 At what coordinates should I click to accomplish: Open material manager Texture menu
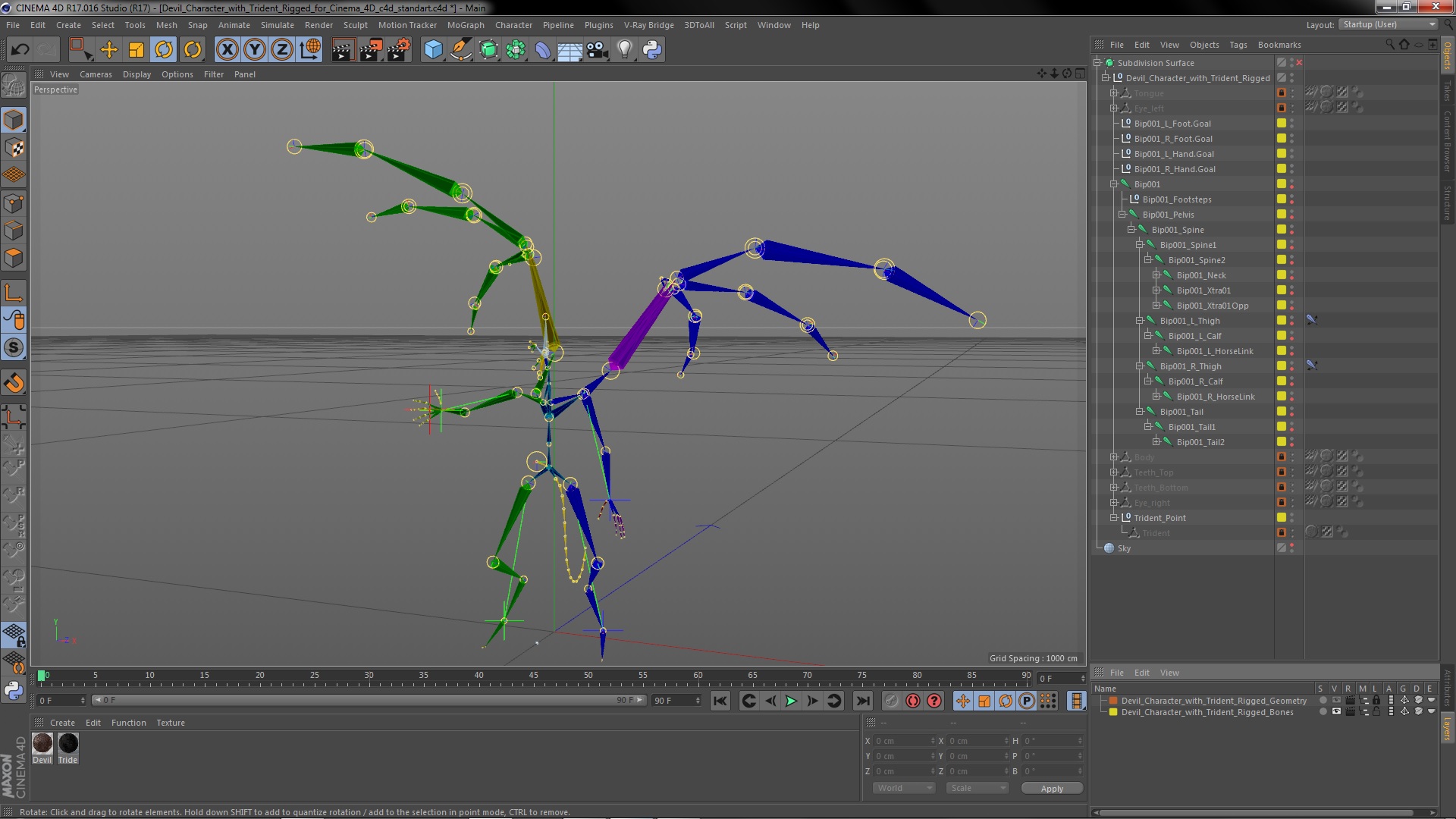coord(171,723)
